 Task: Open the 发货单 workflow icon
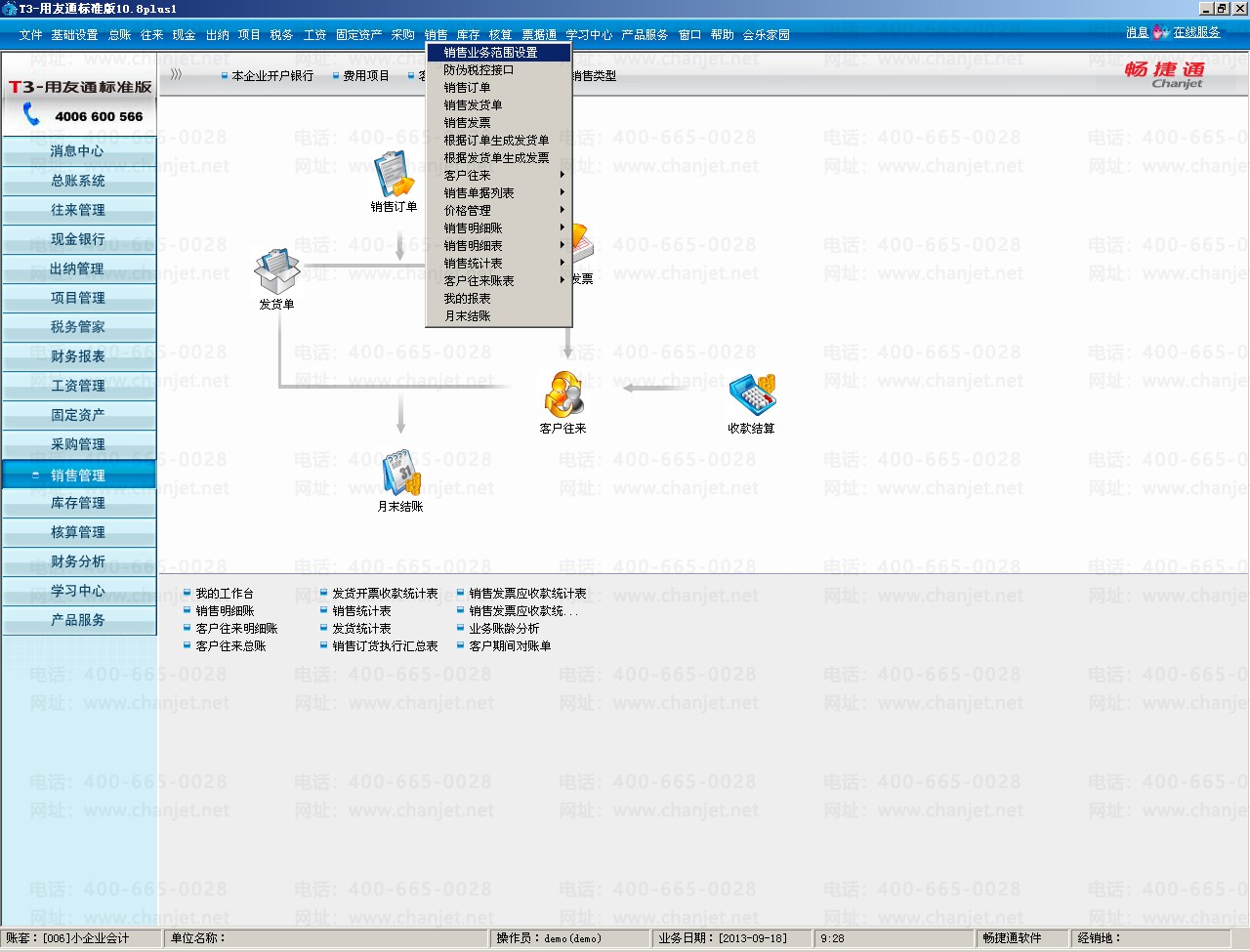[x=276, y=271]
